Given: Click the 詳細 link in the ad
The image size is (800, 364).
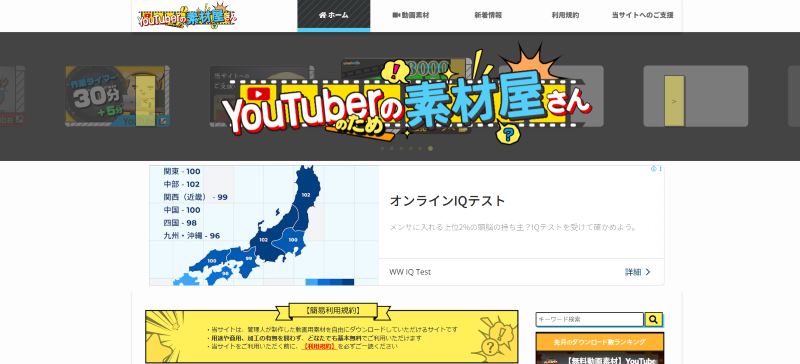Looking at the screenshot, I should (638, 272).
